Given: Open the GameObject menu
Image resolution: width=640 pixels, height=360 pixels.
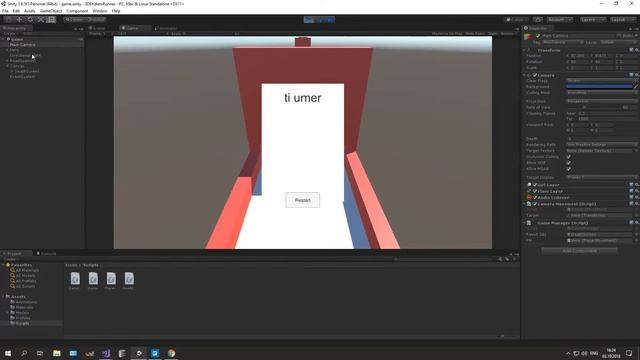Looking at the screenshot, I should click(51, 11).
